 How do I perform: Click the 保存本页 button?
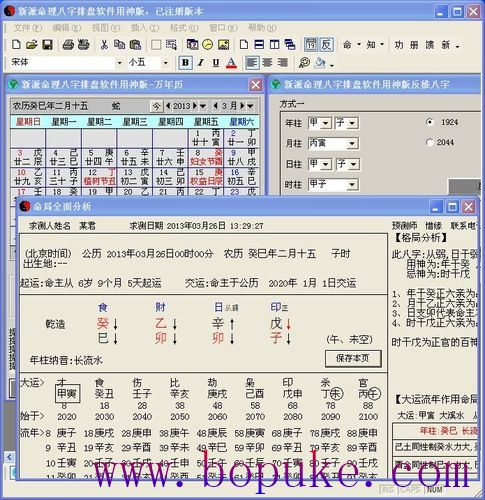[353, 359]
